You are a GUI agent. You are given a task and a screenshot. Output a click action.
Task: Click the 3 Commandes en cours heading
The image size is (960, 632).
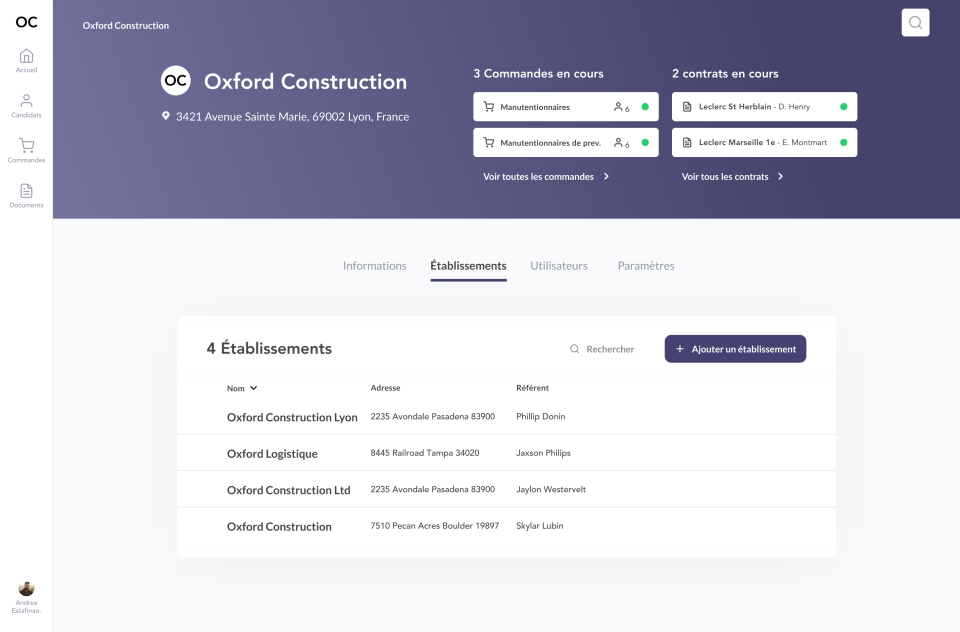coord(538,73)
